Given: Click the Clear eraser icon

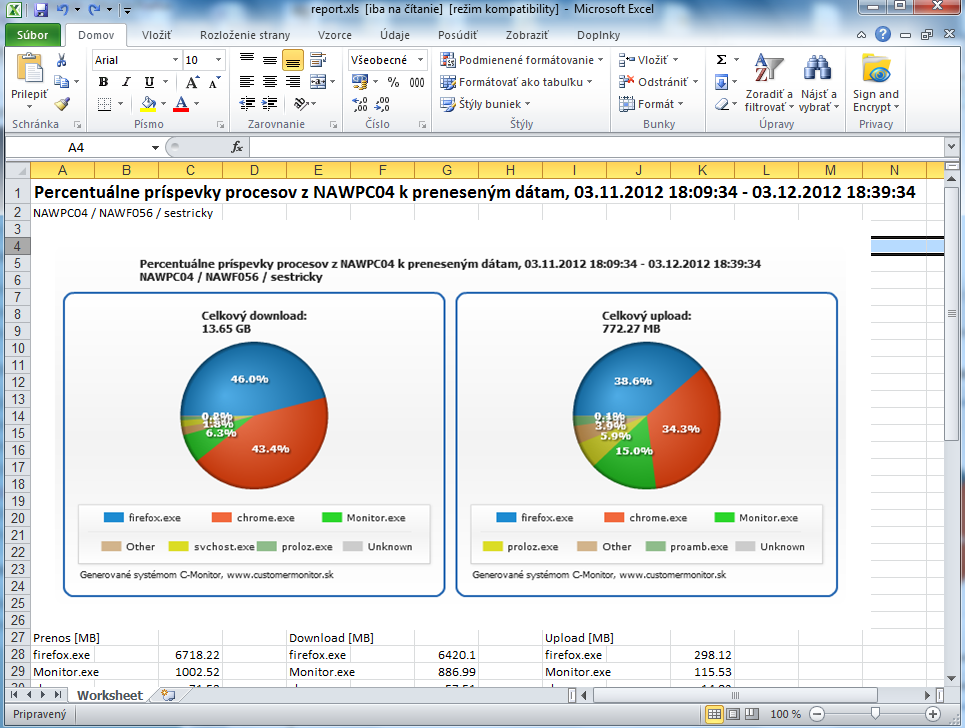Looking at the screenshot, I should 722,104.
